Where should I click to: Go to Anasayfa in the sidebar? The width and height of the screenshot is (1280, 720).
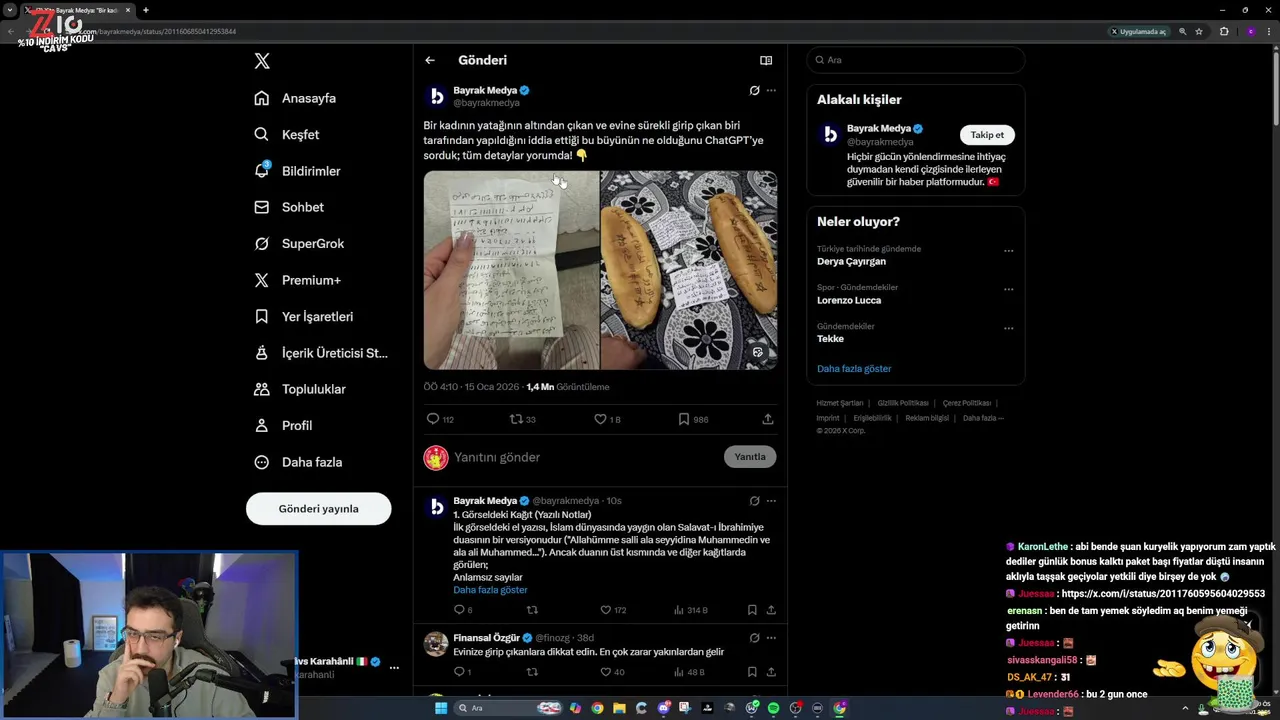pos(295,98)
